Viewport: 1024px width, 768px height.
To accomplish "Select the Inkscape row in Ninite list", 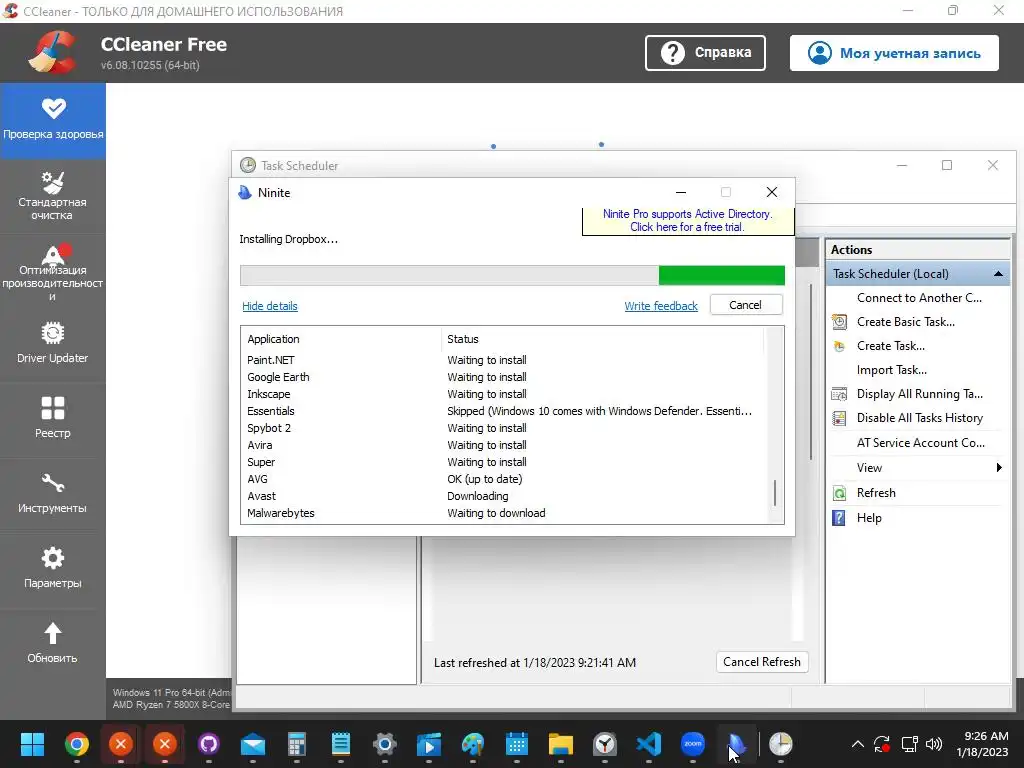I will 503,394.
